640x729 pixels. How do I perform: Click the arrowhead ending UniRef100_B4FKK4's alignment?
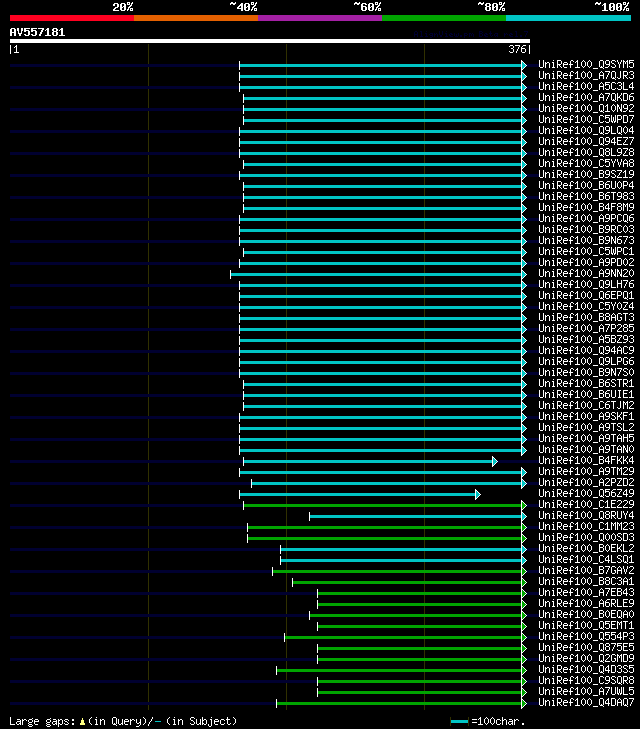point(495,462)
